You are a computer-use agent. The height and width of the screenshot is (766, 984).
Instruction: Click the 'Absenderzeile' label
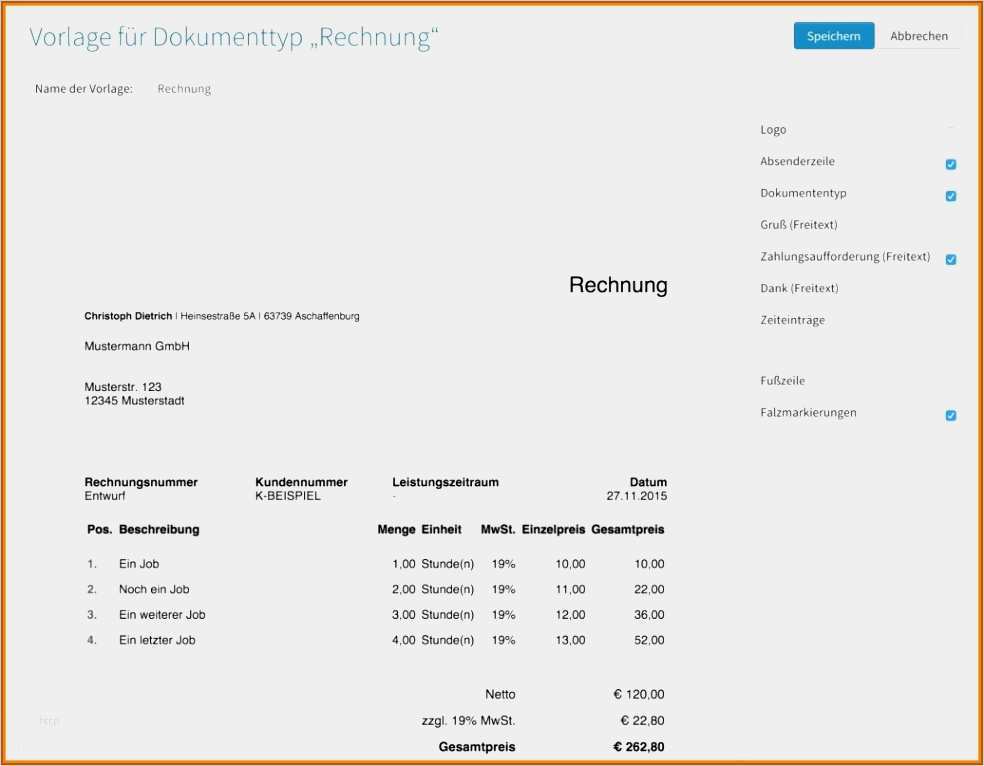[797, 161]
